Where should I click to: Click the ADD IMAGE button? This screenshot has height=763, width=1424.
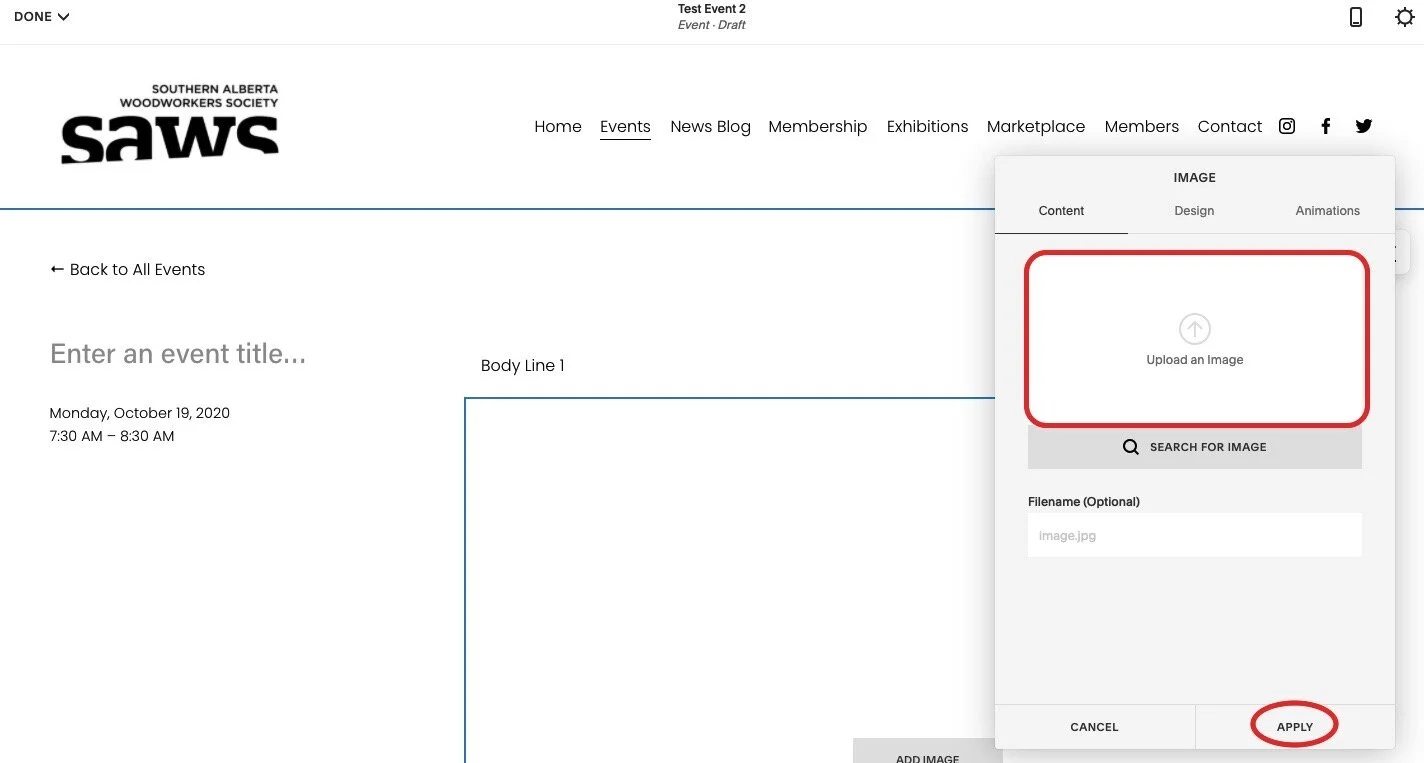[x=927, y=753]
